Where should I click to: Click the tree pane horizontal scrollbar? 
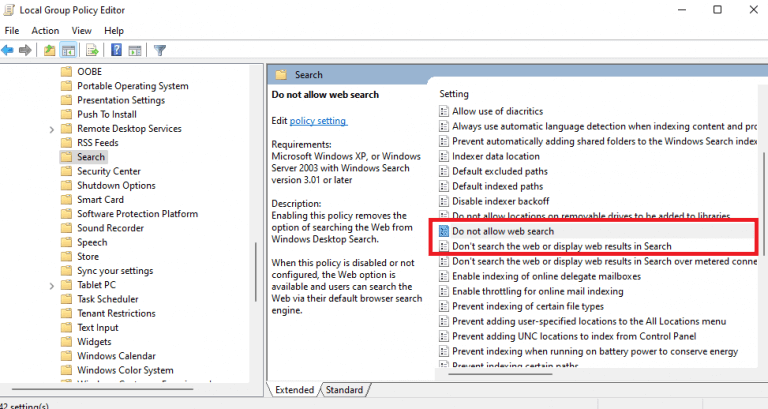(102, 389)
